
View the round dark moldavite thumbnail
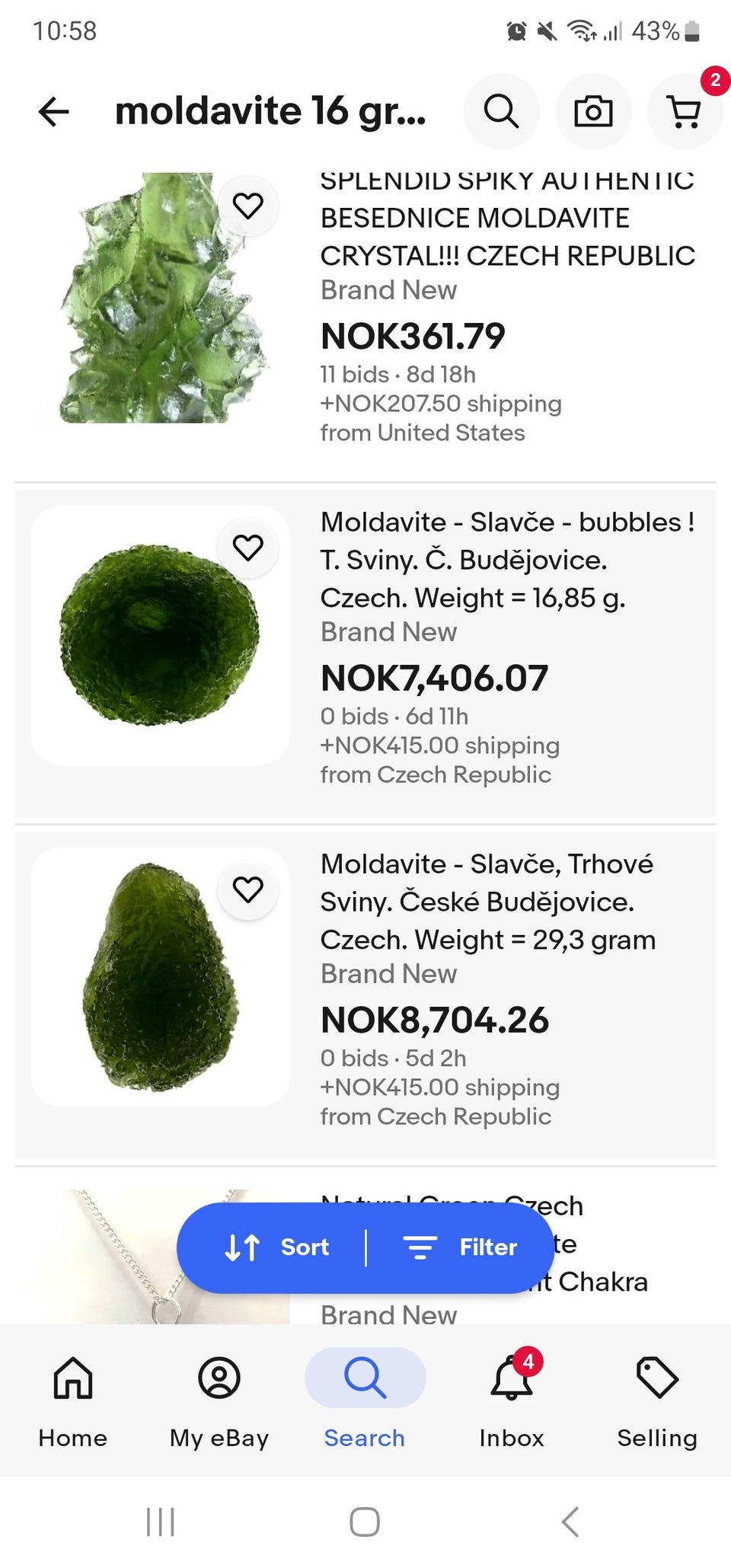160,635
